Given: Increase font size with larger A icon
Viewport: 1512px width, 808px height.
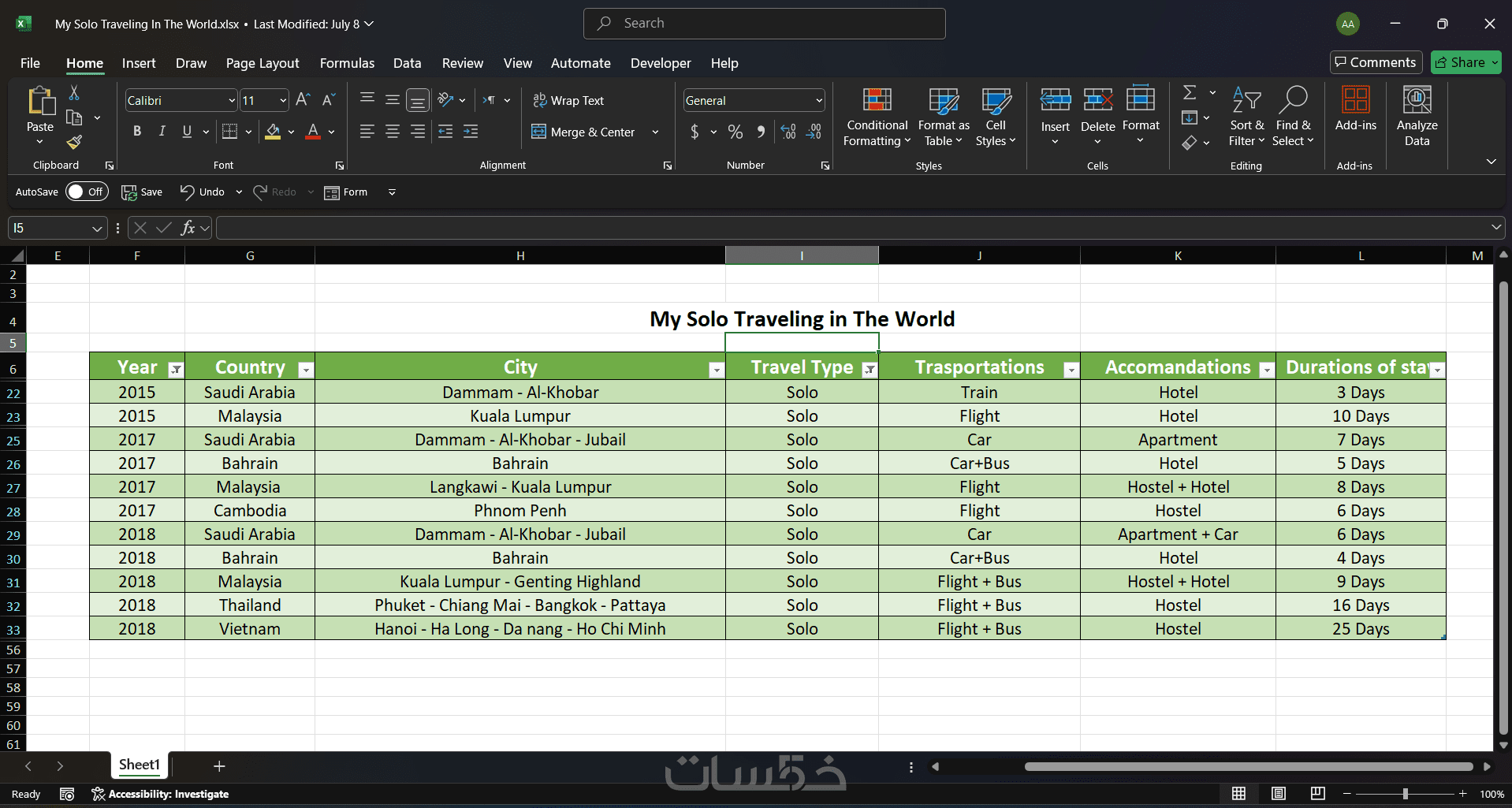Looking at the screenshot, I should click(303, 100).
